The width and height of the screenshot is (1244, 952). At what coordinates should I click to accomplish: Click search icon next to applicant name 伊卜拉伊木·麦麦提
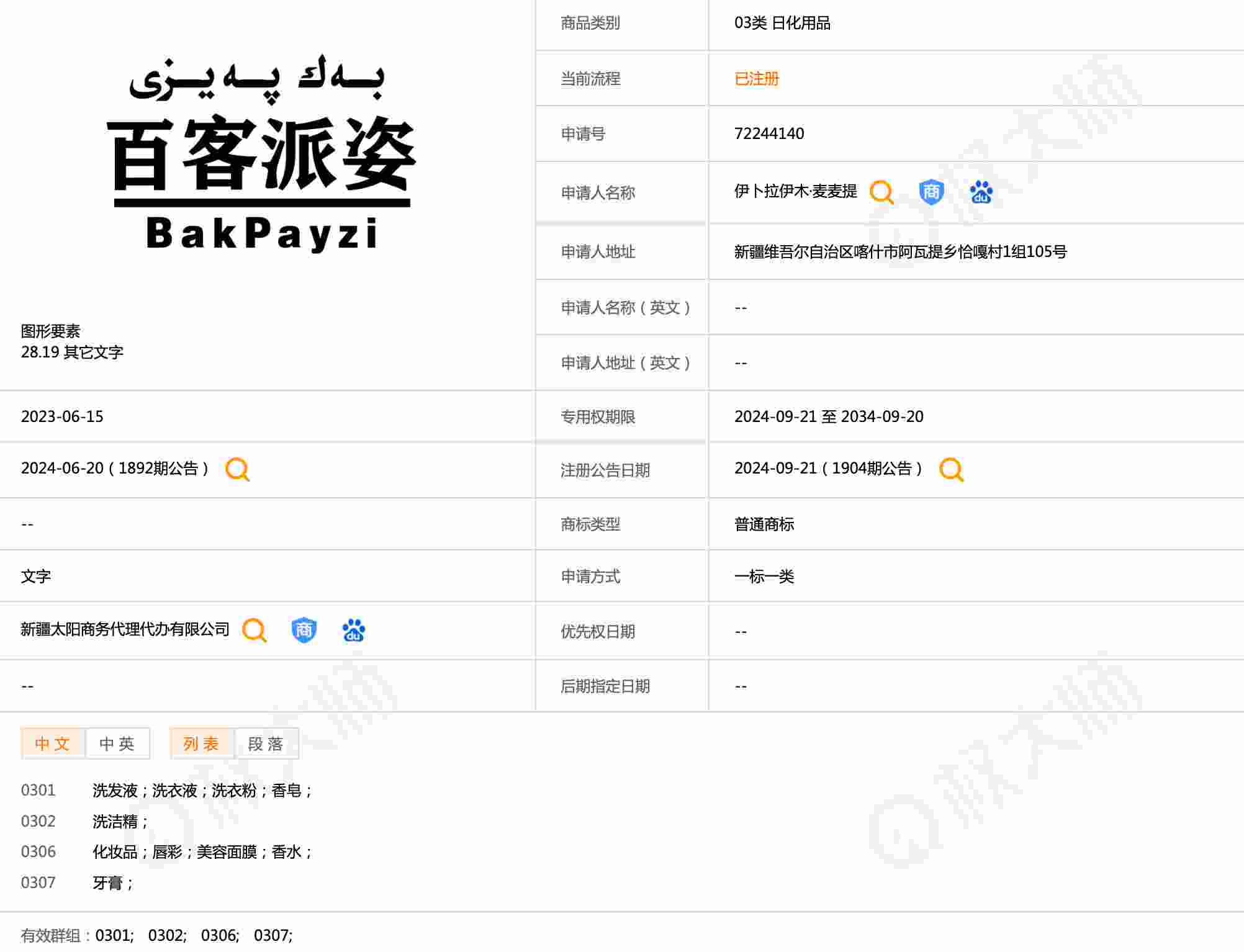coord(881,192)
